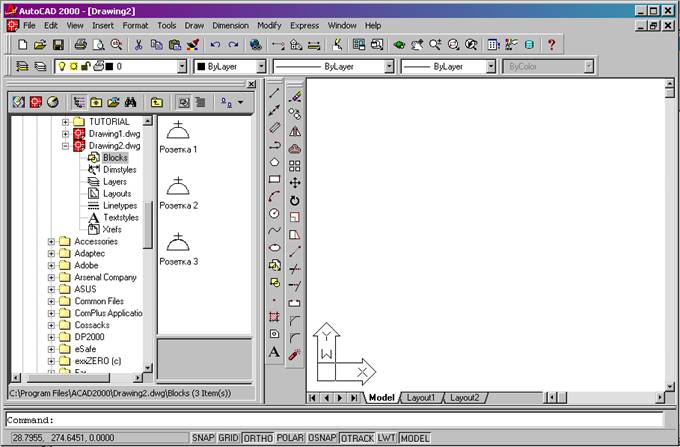
Task: Click the Save icon in Standard toolbar
Action: click(x=58, y=45)
